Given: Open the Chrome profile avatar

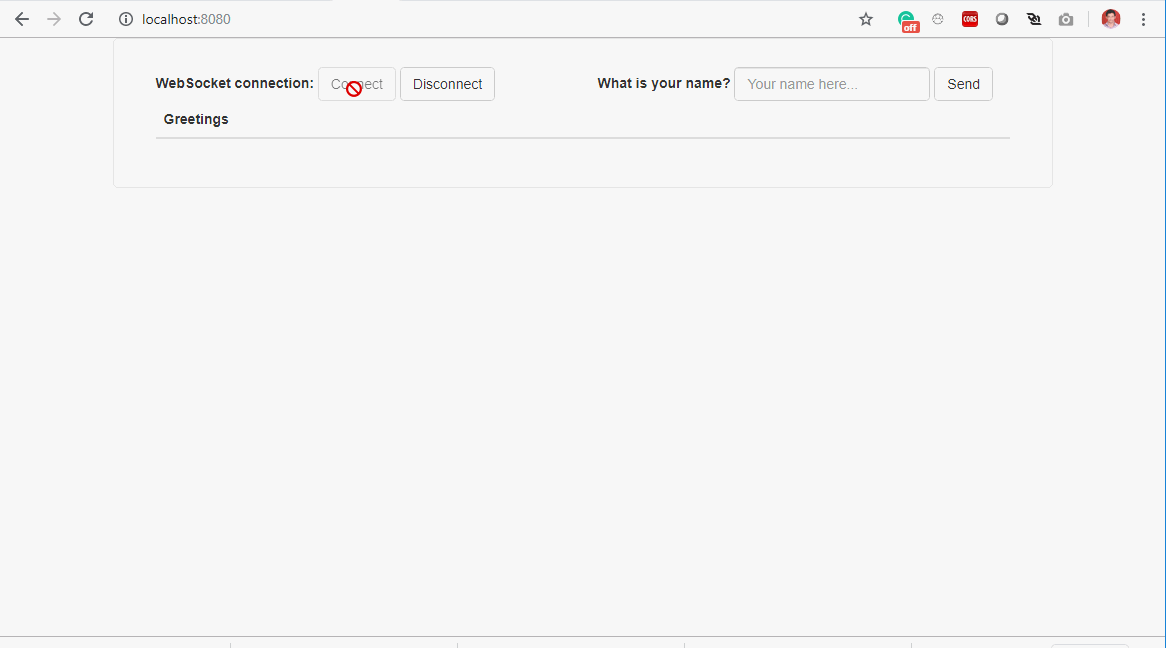Looking at the screenshot, I should pyautogui.click(x=1111, y=19).
